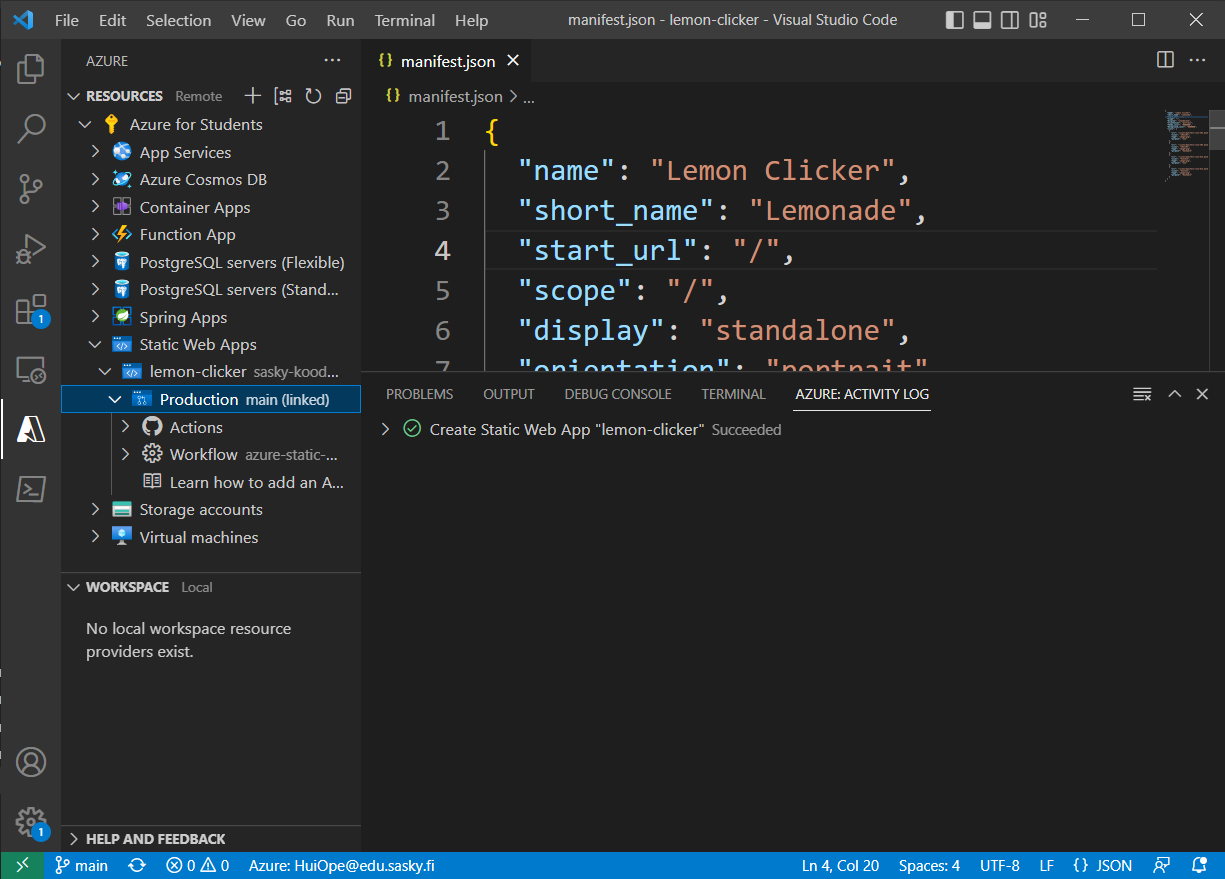
Task: Click the feedback icon in status bar
Action: point(1162,866)
